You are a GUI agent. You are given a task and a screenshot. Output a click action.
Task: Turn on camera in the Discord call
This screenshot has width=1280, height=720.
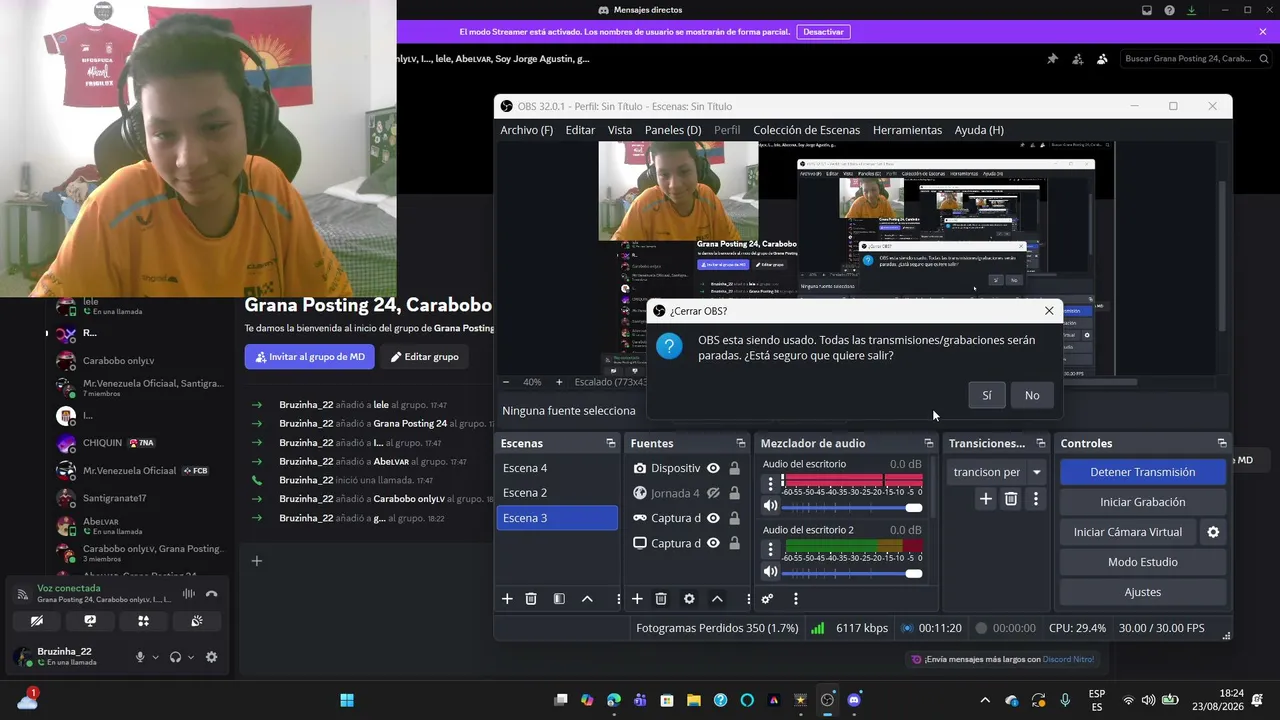click(x=37, y=621)
